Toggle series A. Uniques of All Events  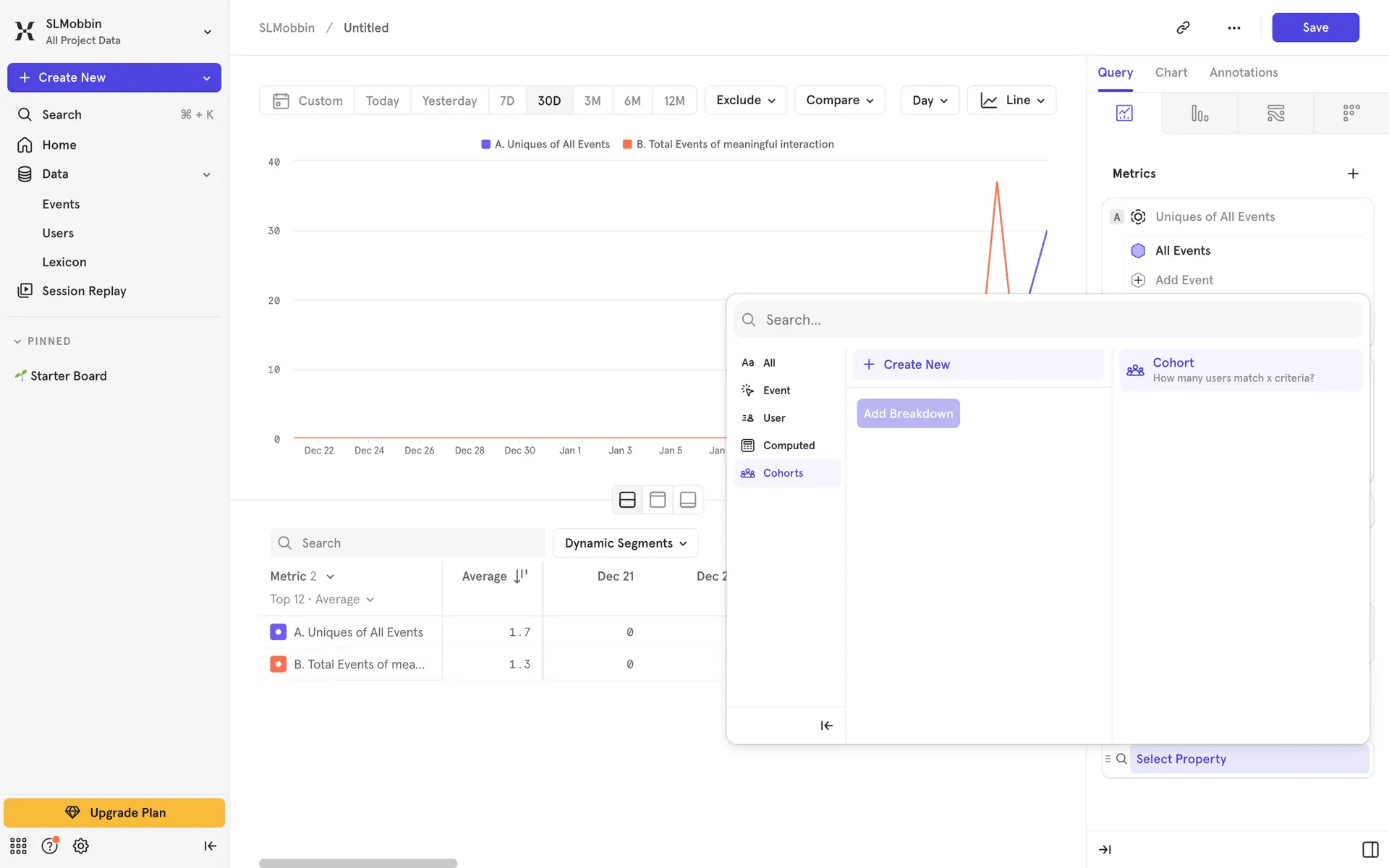278,632
